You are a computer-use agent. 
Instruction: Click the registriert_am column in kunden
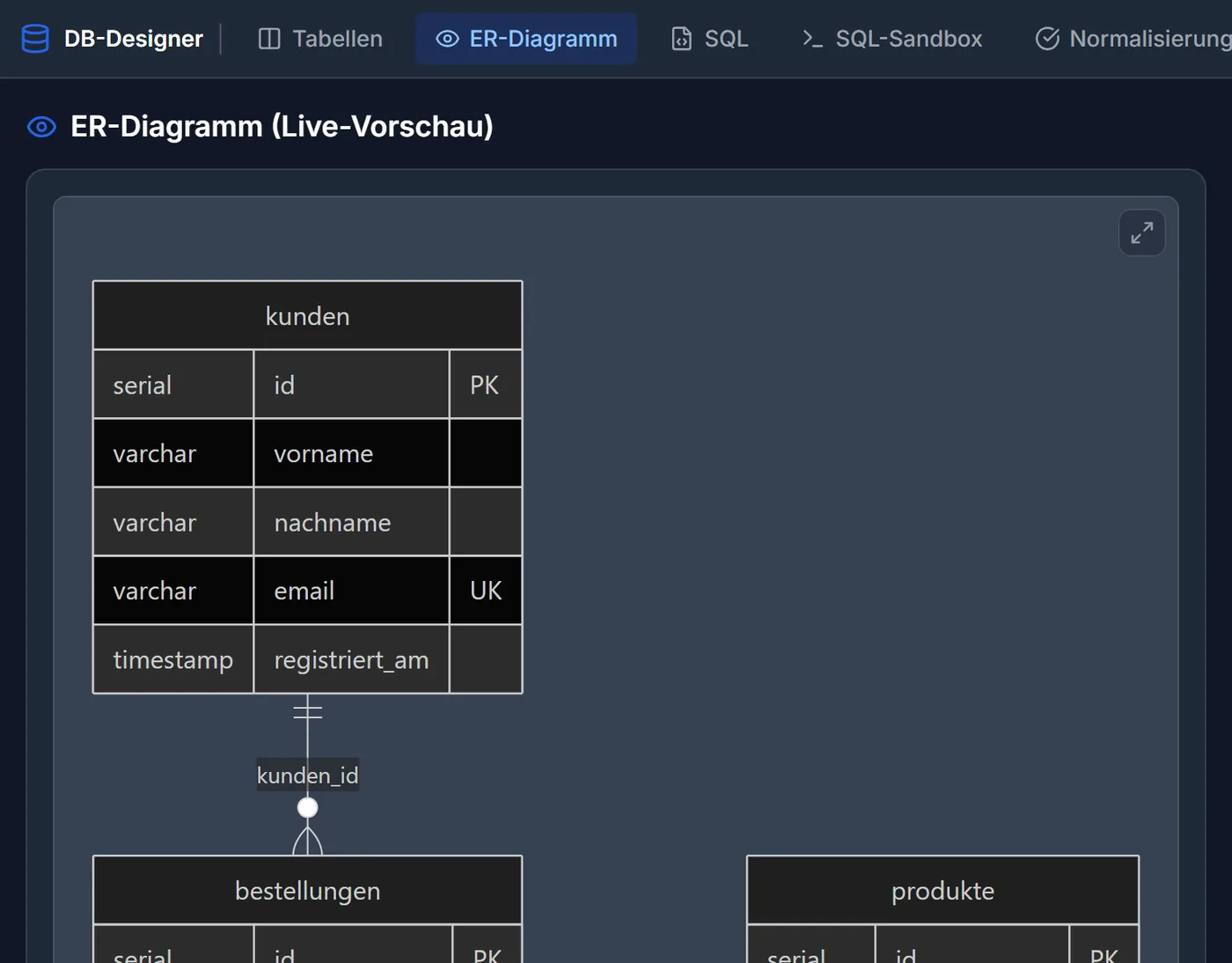tap(352, 659)
